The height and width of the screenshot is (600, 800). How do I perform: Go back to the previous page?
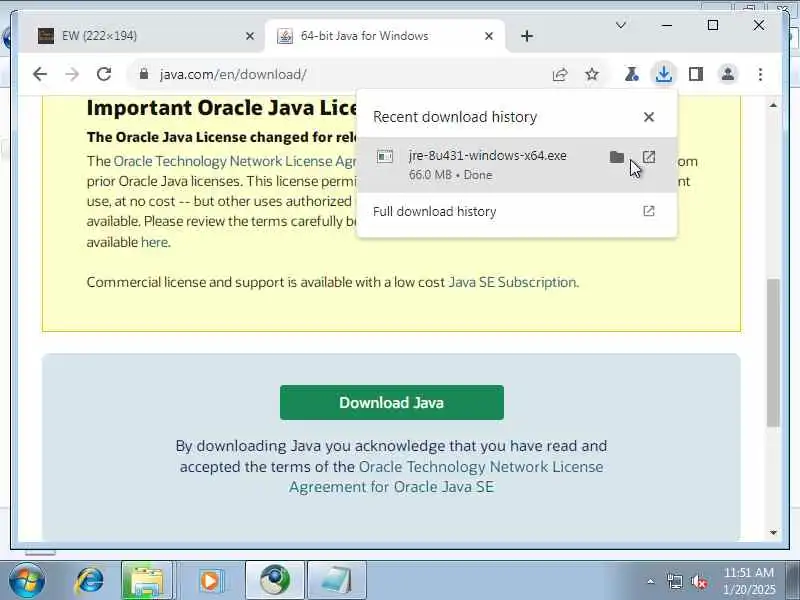[40, 74]
